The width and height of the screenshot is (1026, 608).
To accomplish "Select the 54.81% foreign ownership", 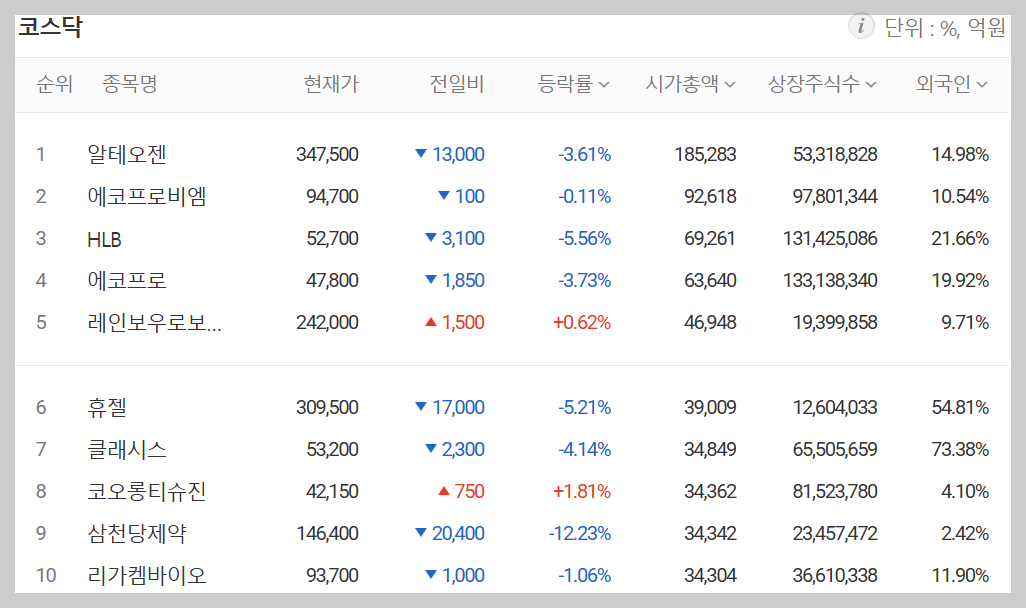I will tap(960, 408).
